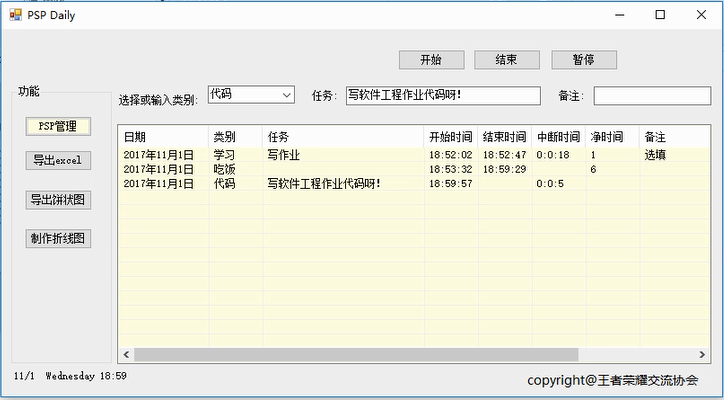
Task: Focus the empty 备注 input field
Action: tap(652, 96)
